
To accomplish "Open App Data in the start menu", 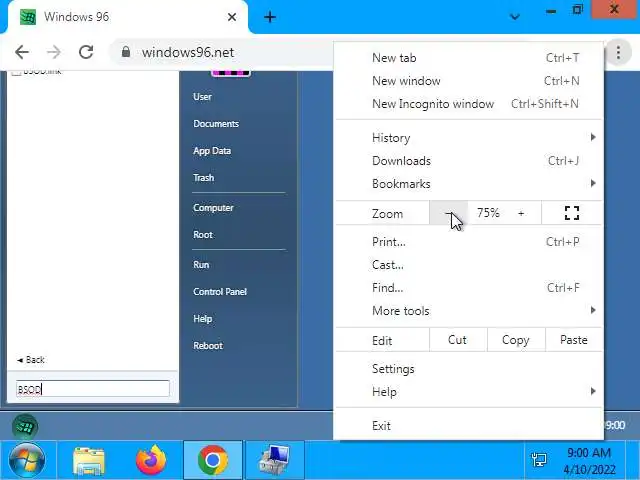I will click(x=212, y=151).
